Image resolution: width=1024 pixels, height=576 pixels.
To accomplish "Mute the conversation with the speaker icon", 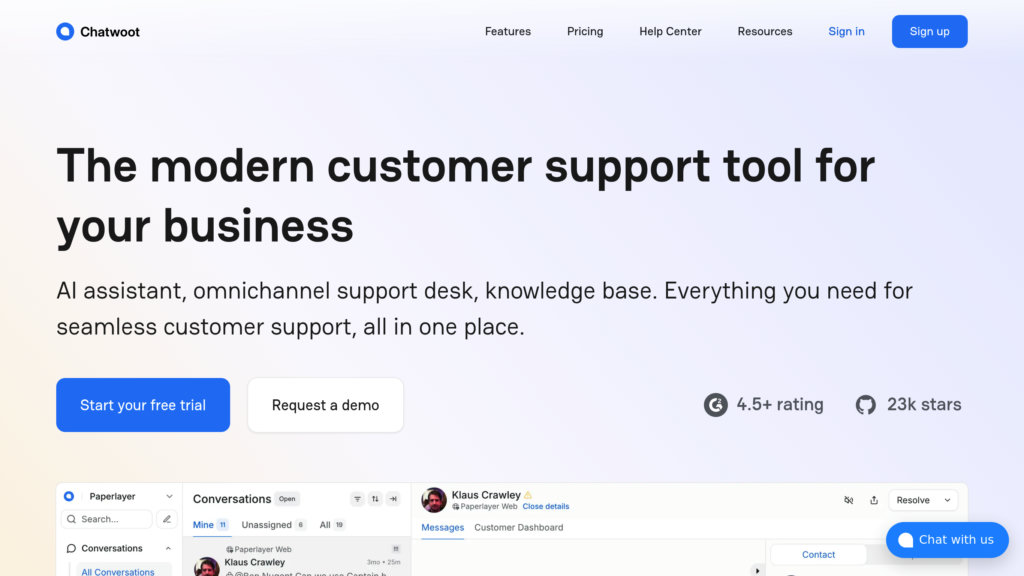I will pos(848,500).
